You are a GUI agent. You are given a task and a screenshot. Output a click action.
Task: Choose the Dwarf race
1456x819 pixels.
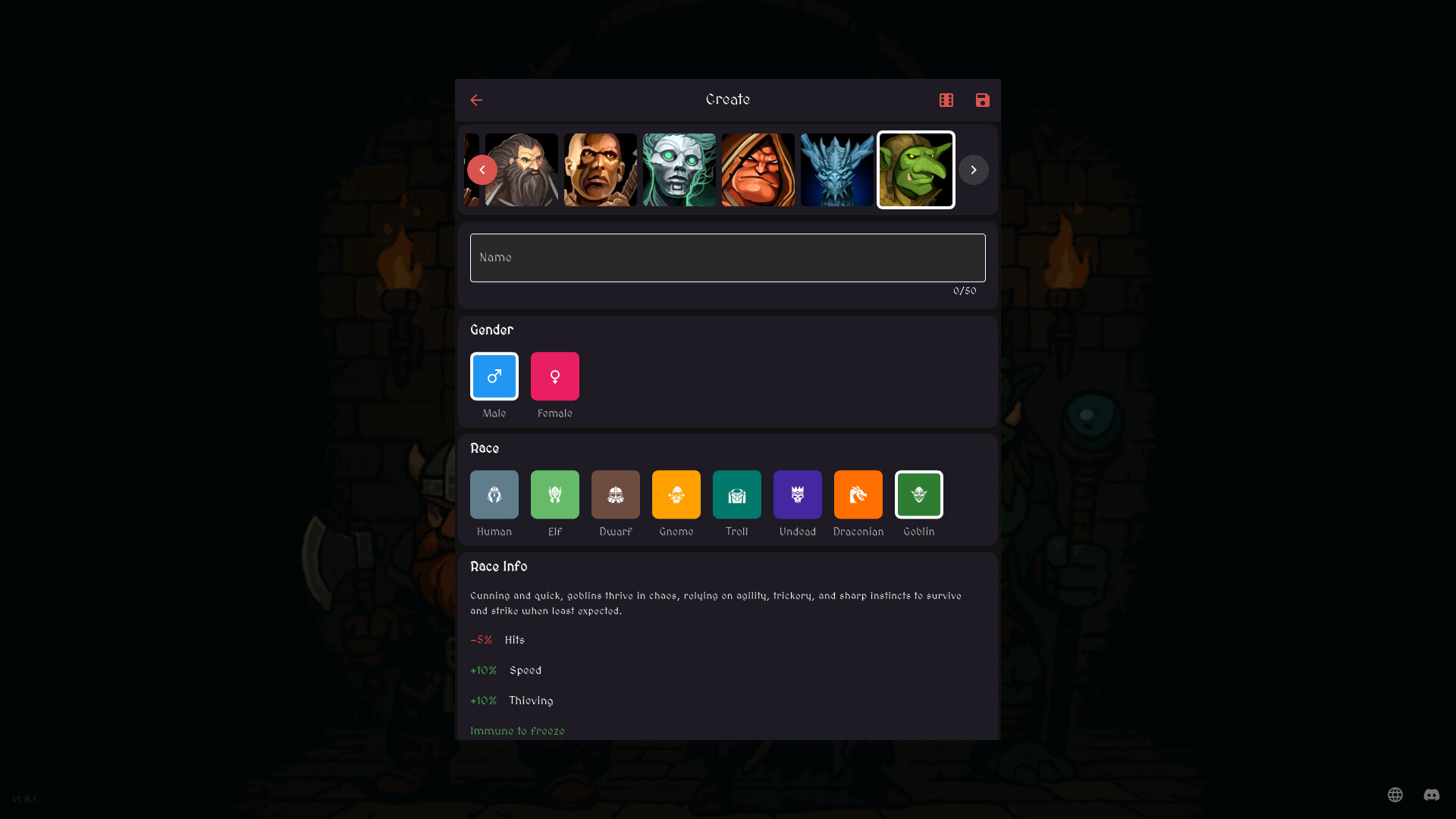[615, 494]
